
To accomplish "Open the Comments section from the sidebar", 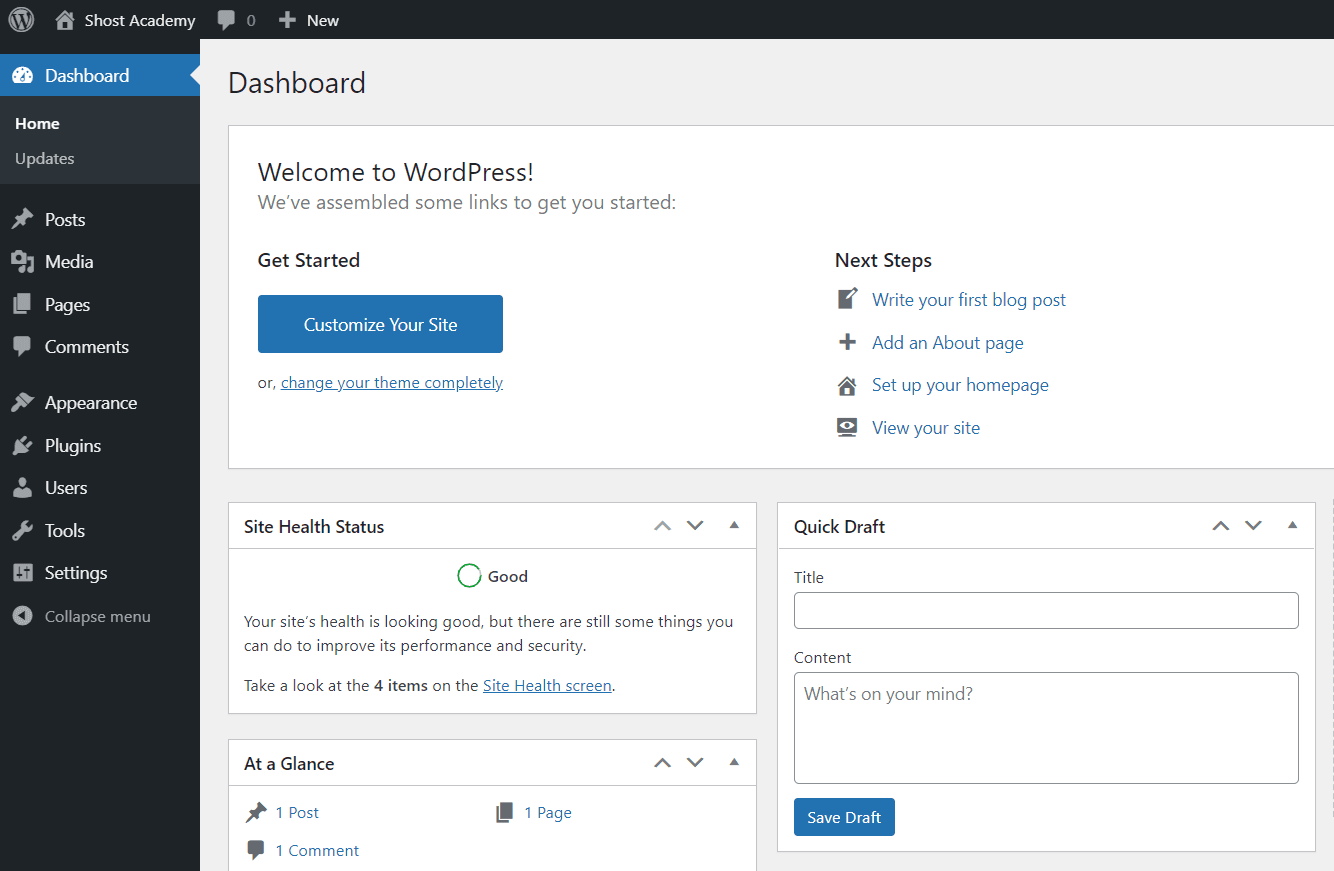I will tap(85, 346).
